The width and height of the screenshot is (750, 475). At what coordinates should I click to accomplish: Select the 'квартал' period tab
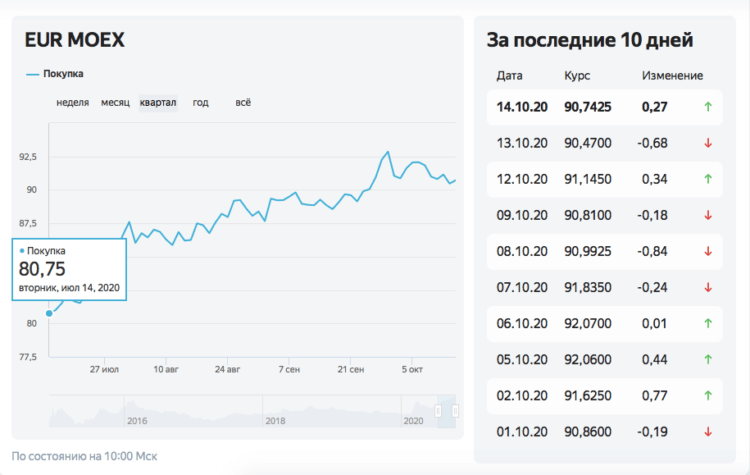(158, 103)
